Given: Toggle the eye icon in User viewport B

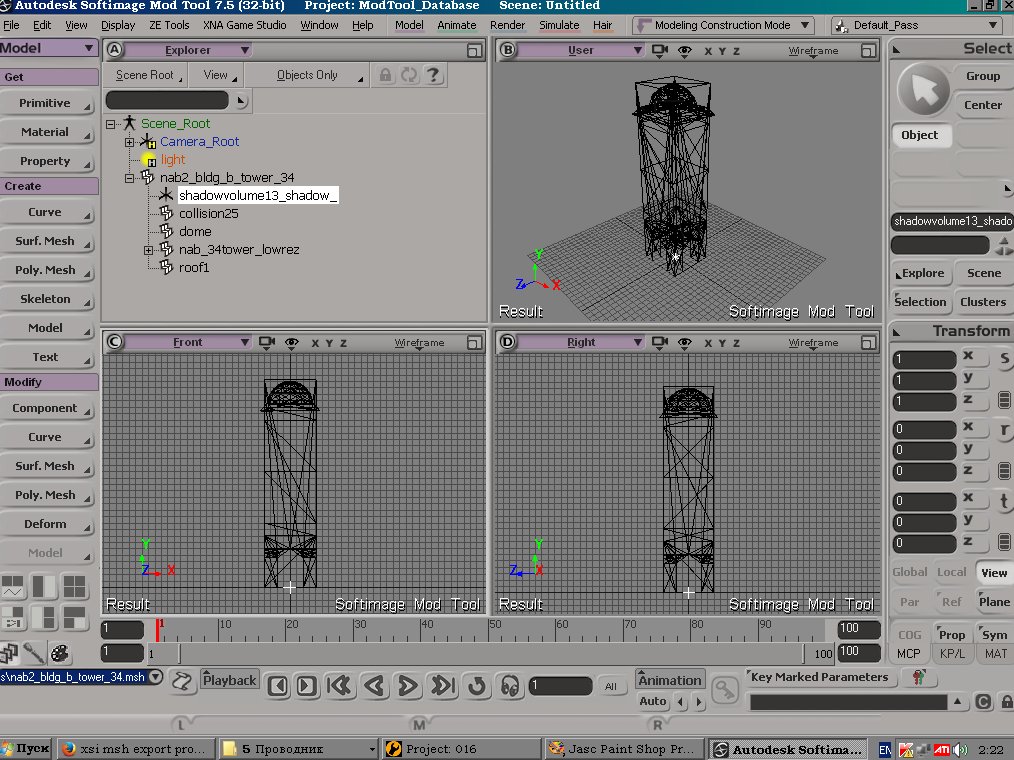Looking at the screenshot, I should point(685,50).
